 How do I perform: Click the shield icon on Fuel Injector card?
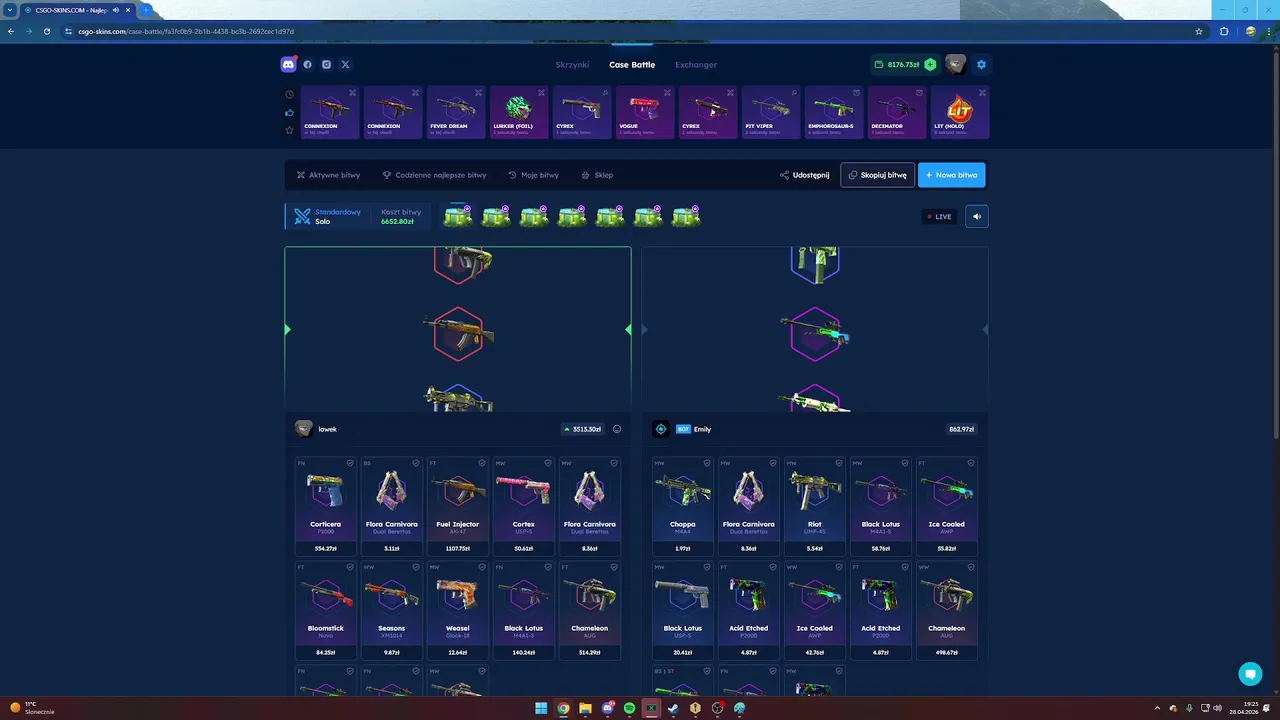coord(482,463)
